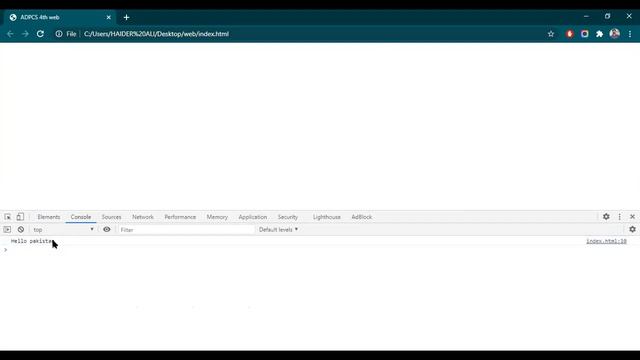Open the Default levels dropdown
Screen dimensions: 640x360
tap(278, 229)
